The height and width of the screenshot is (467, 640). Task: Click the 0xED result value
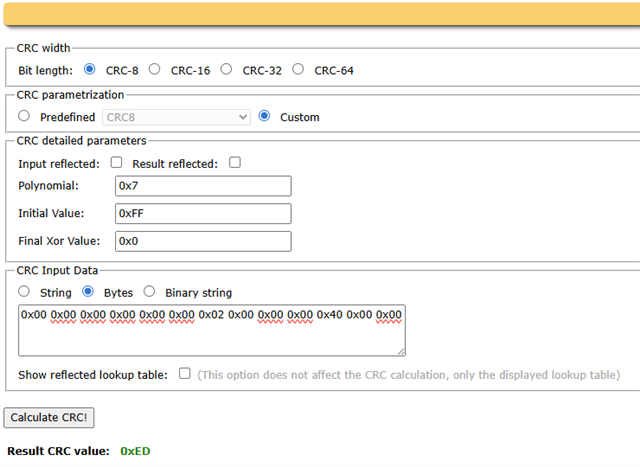(x=135, y=451)
